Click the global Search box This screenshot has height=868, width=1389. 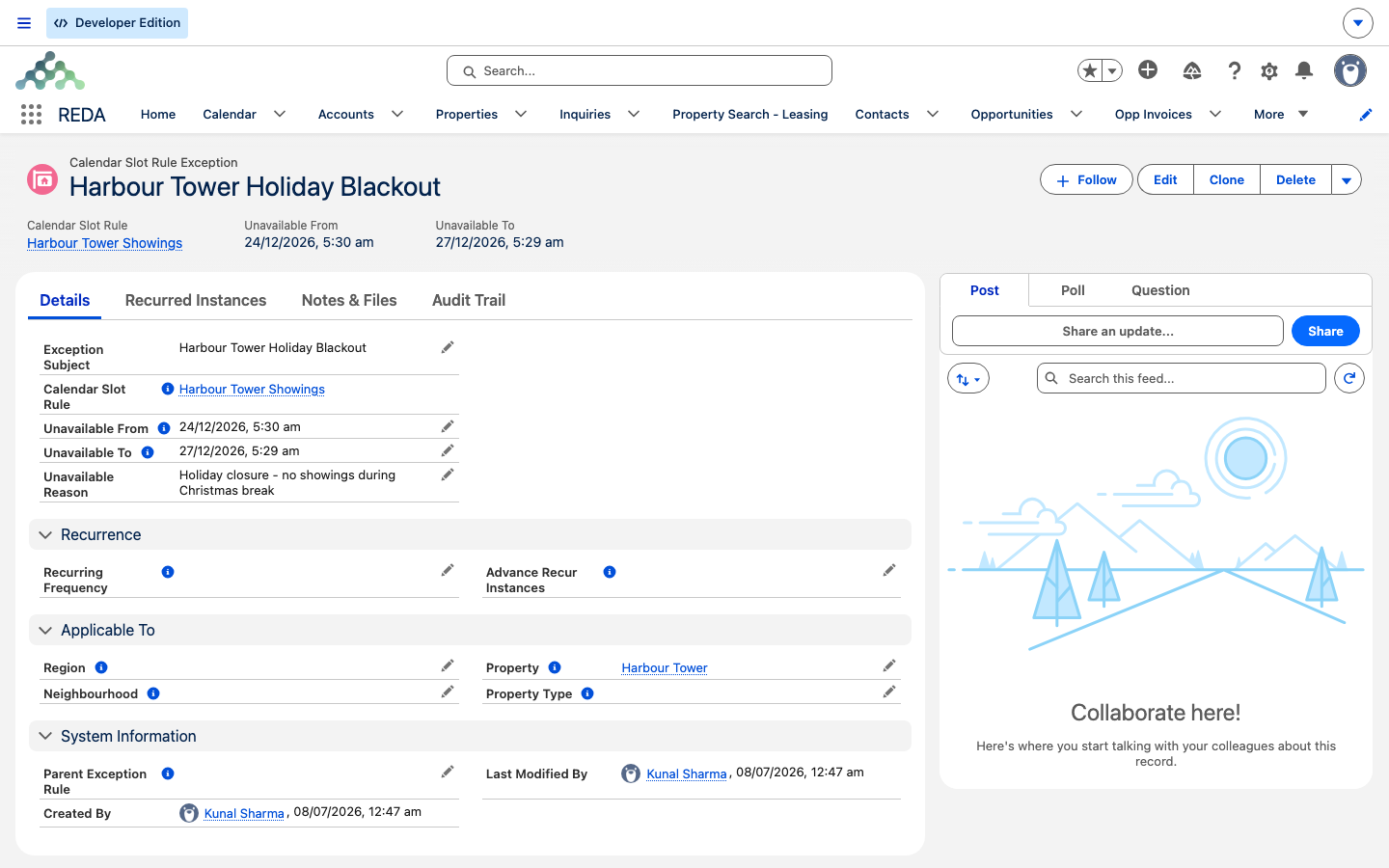pyautogui.click(x=640, y=70)
